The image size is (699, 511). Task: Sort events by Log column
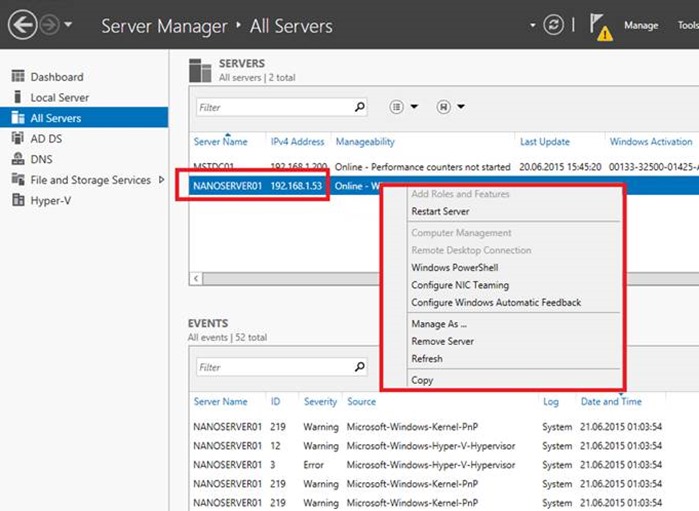(551, 402)
